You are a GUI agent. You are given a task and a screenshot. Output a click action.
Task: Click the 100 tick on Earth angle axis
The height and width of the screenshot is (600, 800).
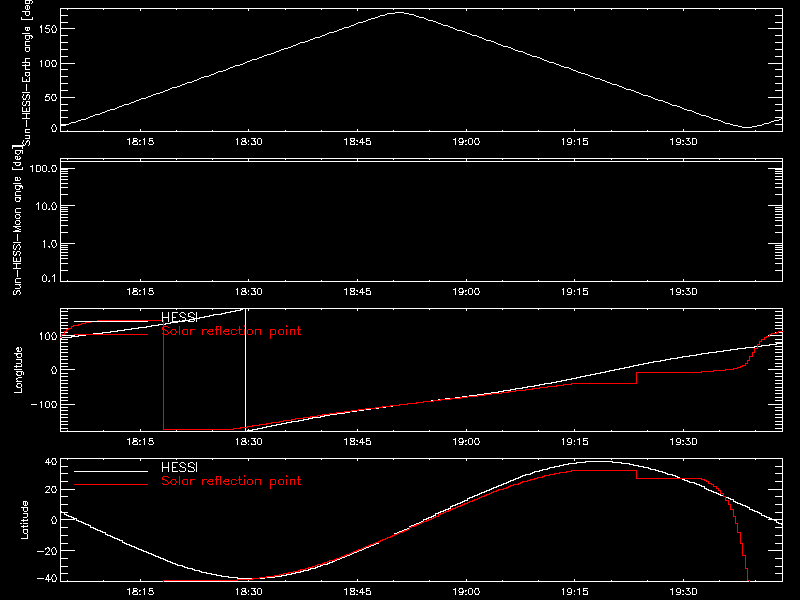click(x=48, y=63)
